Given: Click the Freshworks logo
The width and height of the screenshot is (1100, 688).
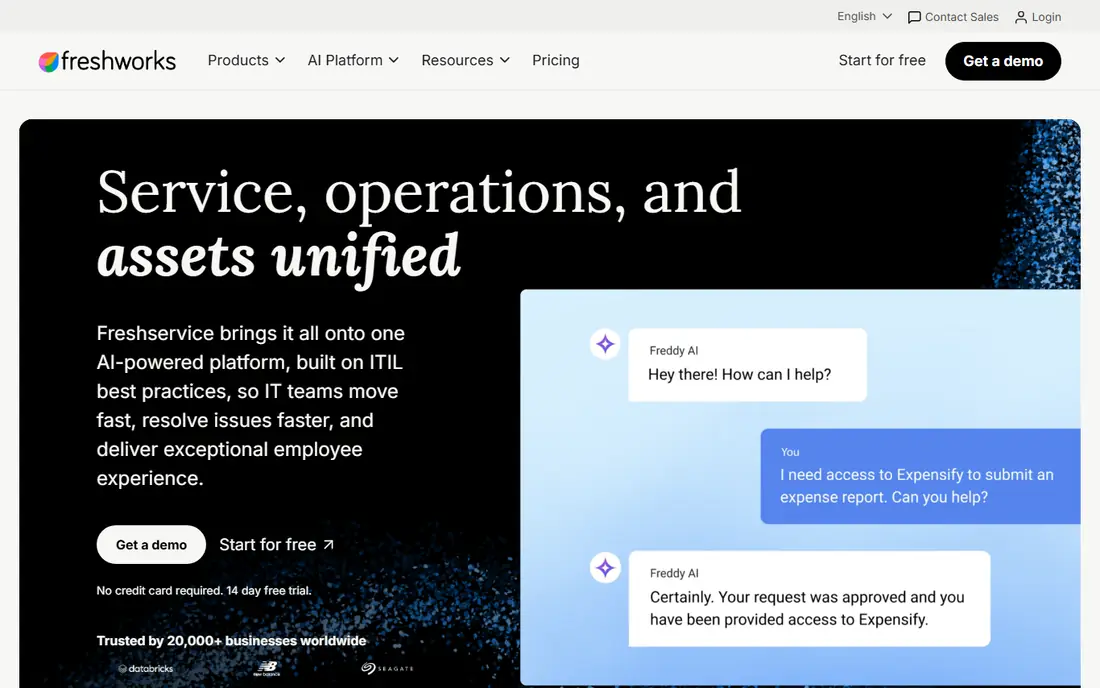Looking at the screenshot, I should point(107,61).
